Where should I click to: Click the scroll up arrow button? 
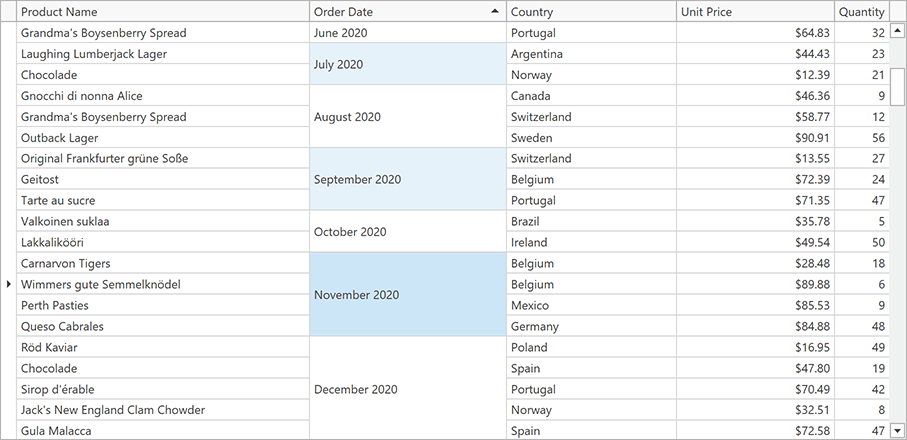pos(897,32)
